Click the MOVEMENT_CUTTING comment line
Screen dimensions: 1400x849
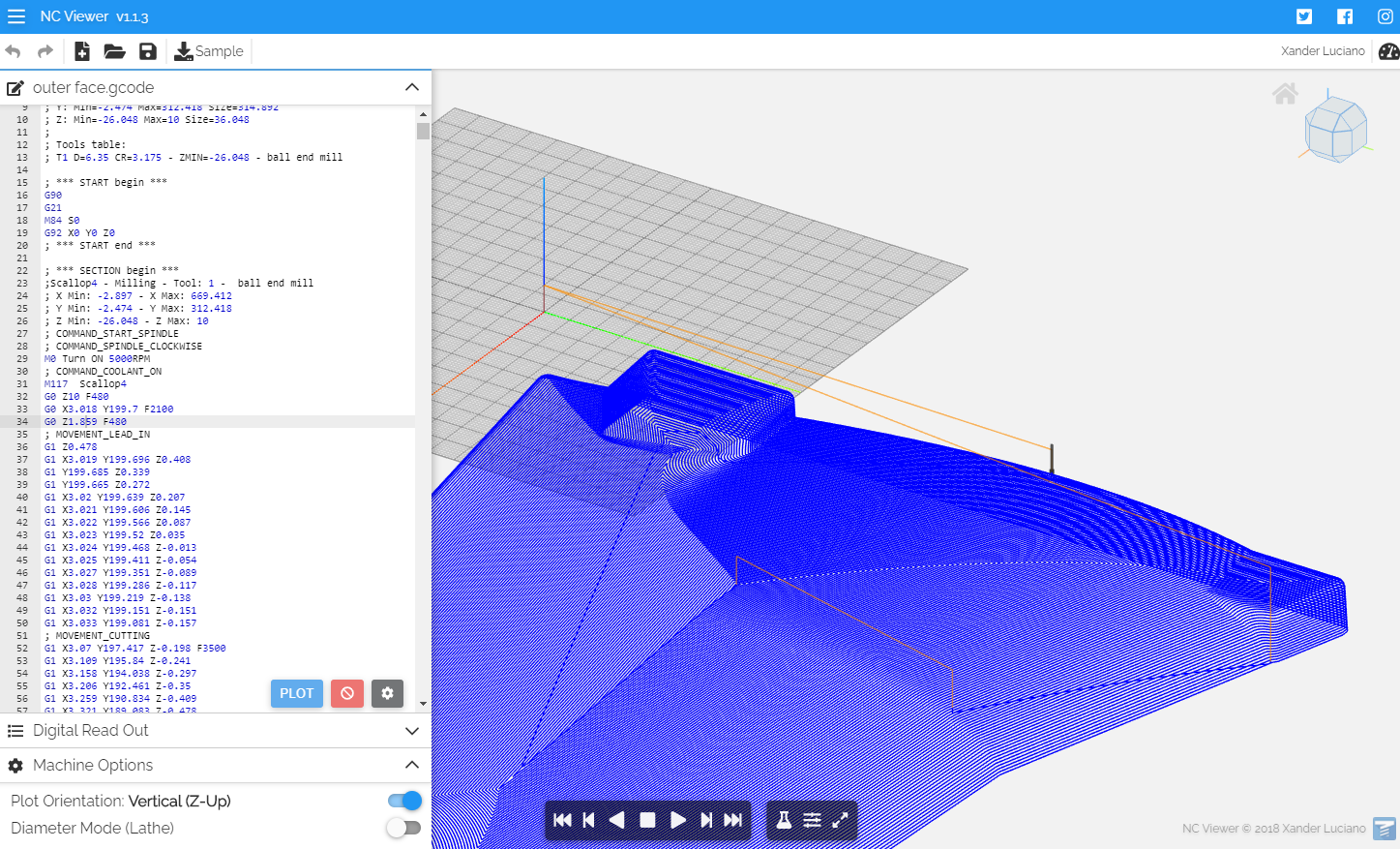(97, 635)
